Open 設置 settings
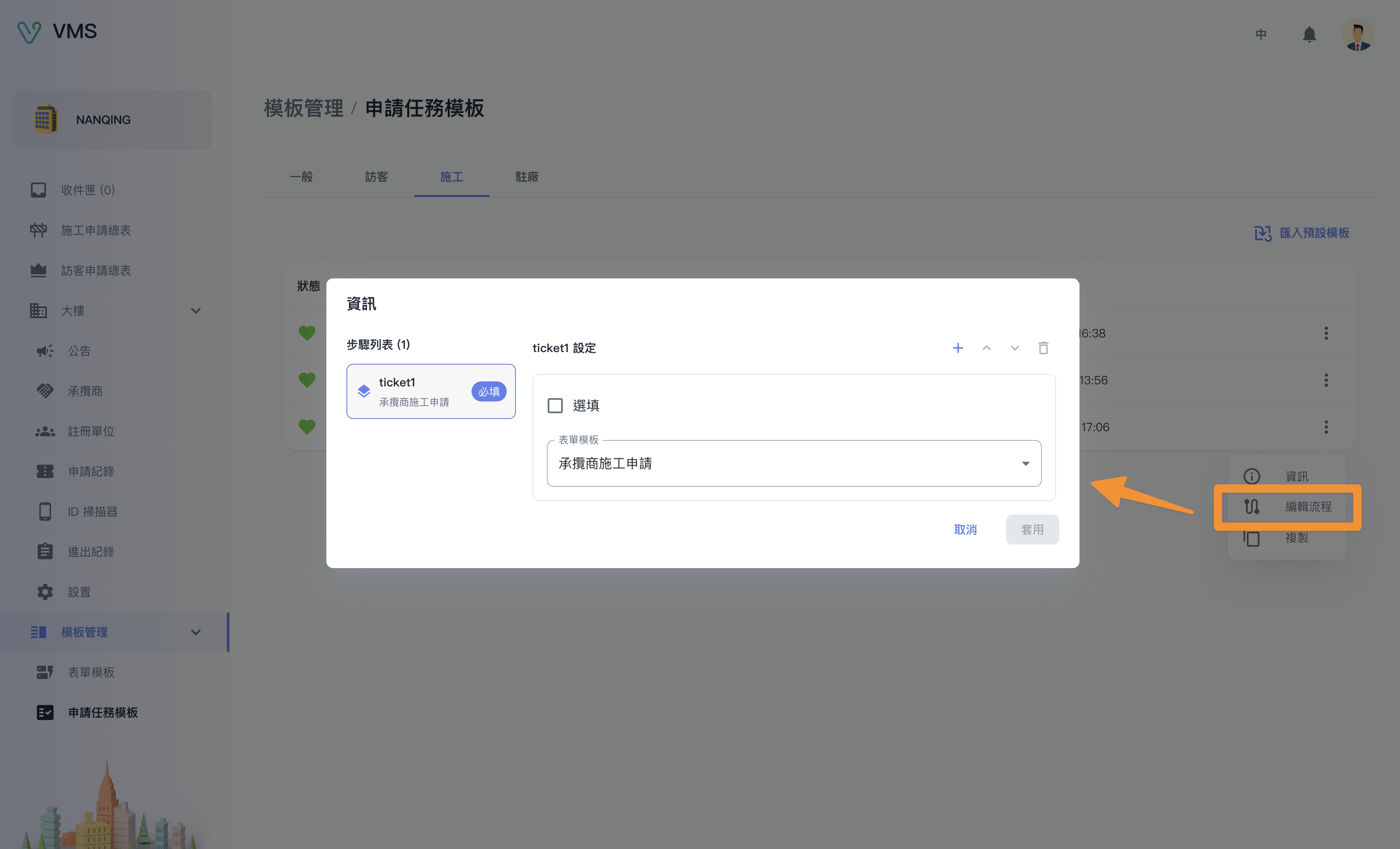The image size is (1400, 849). [114, 592]
